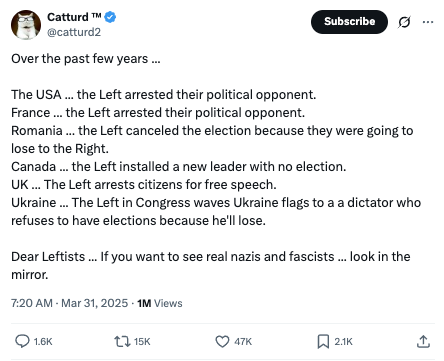This screenshot has height=361, width=444.
Task: Click the Grok explain-post icon
Action: tap(404, 22)
